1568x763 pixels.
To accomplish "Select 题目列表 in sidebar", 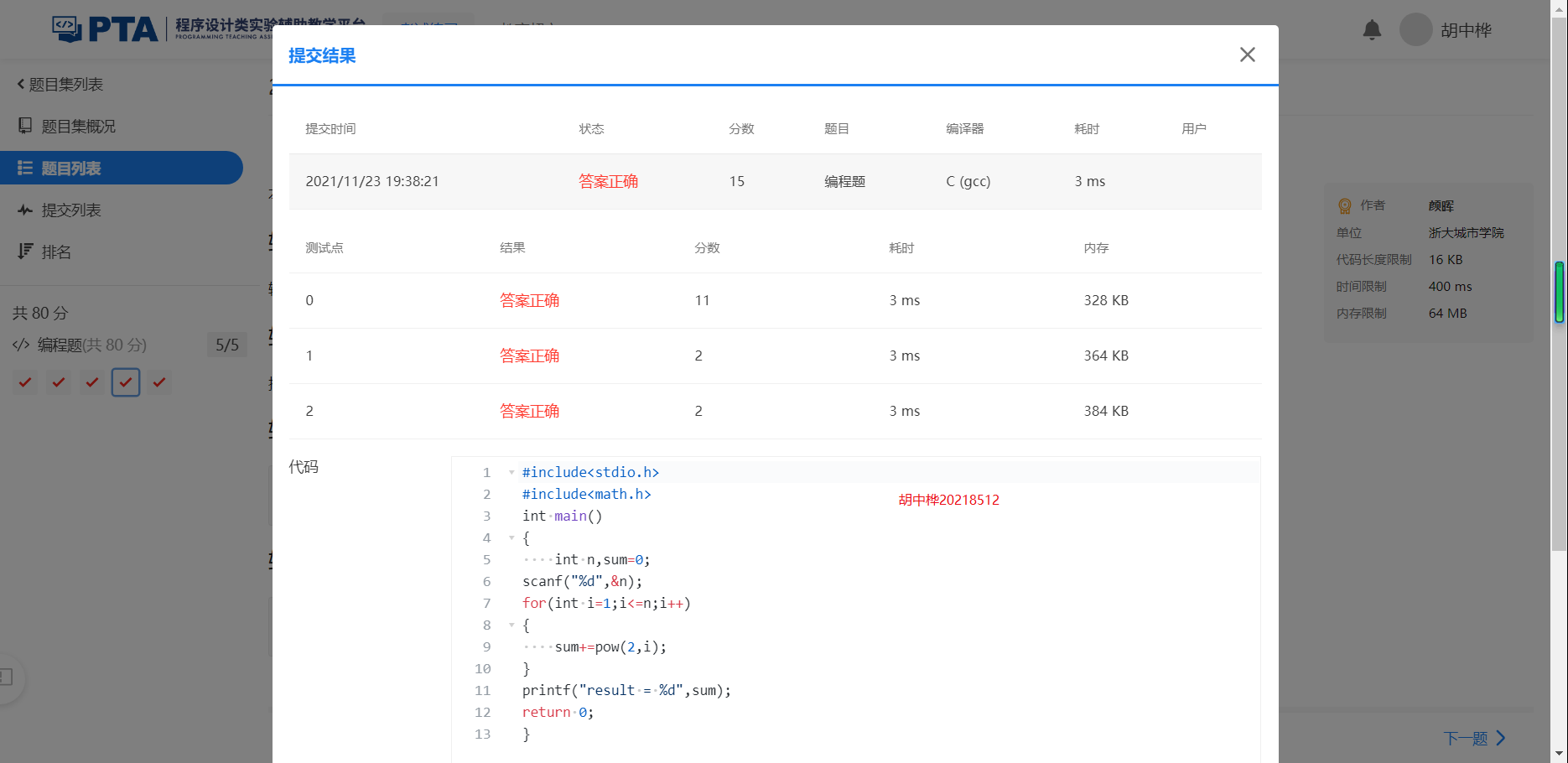I will tap(122, 168).
